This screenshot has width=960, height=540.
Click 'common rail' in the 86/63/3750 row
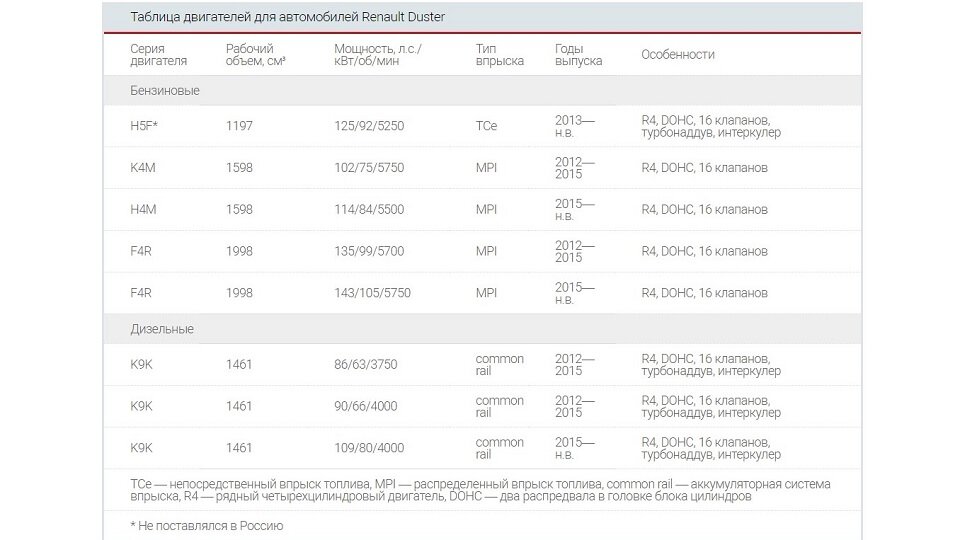point(500,364)
